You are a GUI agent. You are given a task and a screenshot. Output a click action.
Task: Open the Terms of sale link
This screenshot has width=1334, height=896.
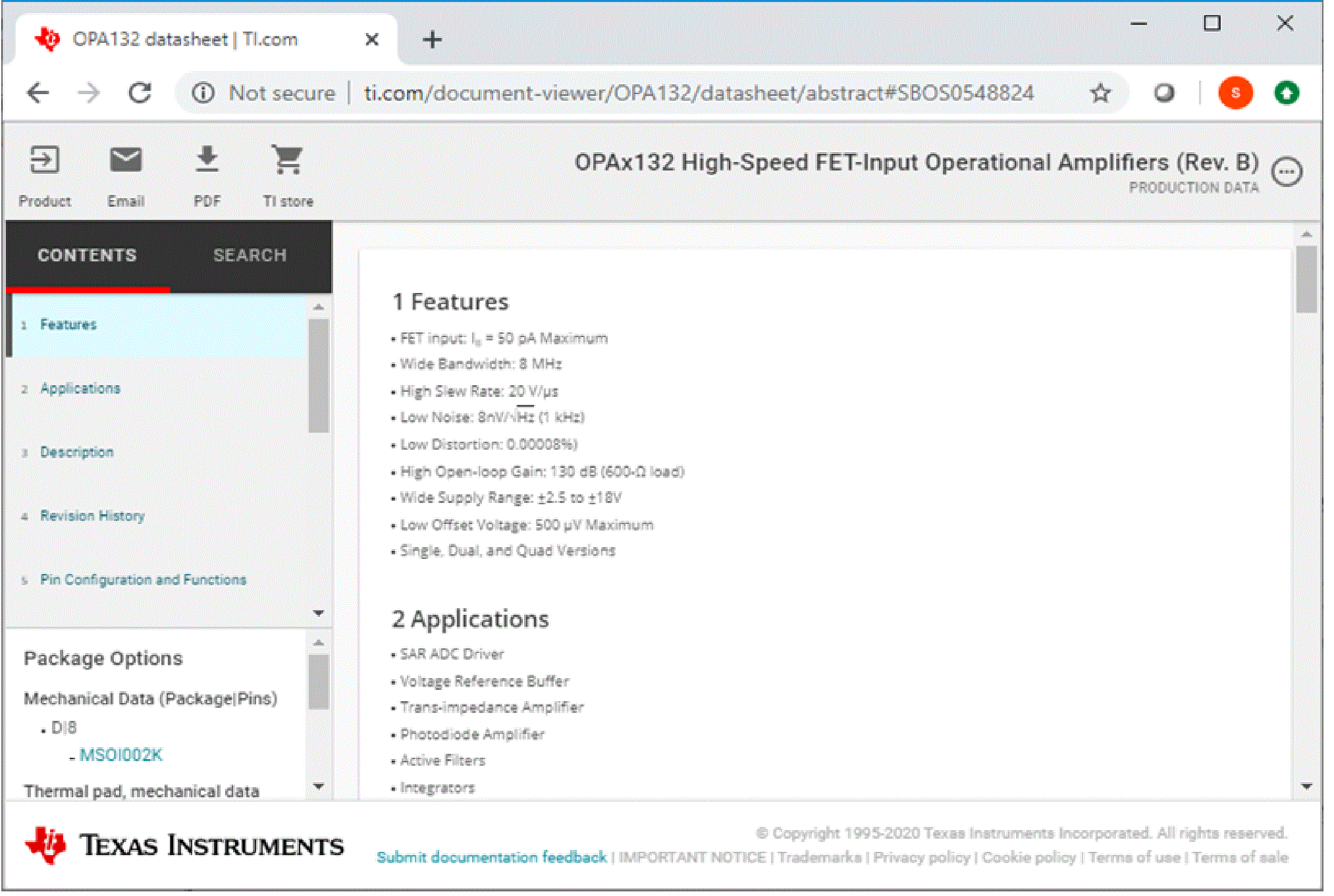pyautogui.click(x=1240, y=857)
